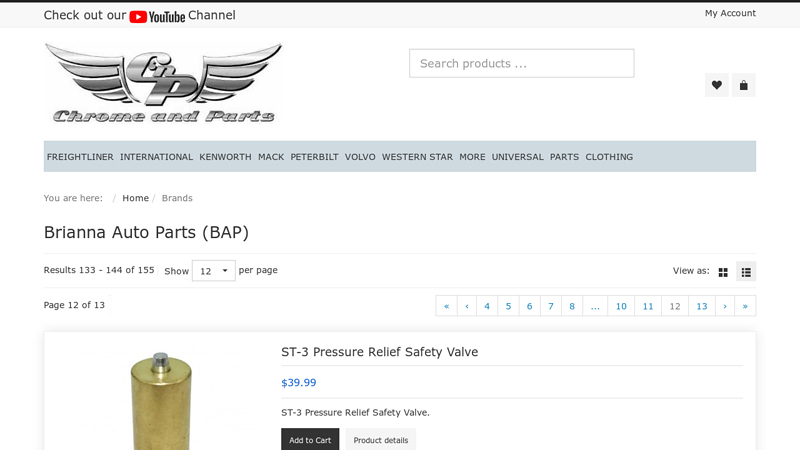Open My Account link

(x=730, y=13)
